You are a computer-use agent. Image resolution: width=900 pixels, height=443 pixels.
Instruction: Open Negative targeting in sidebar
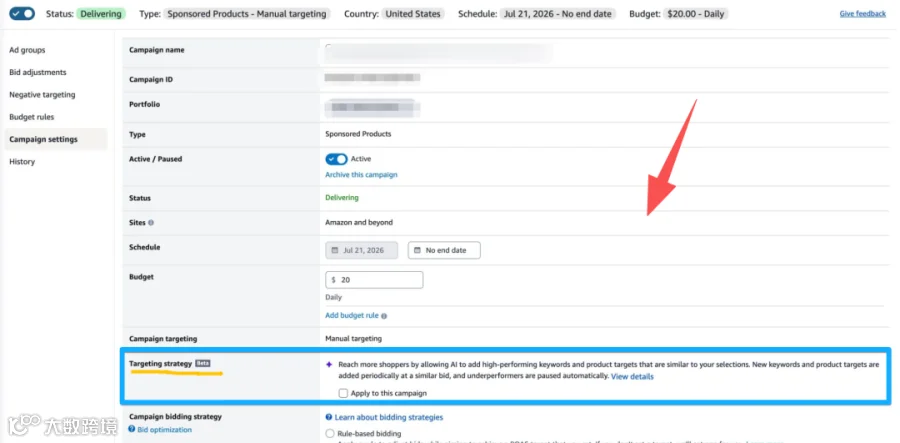42,95
